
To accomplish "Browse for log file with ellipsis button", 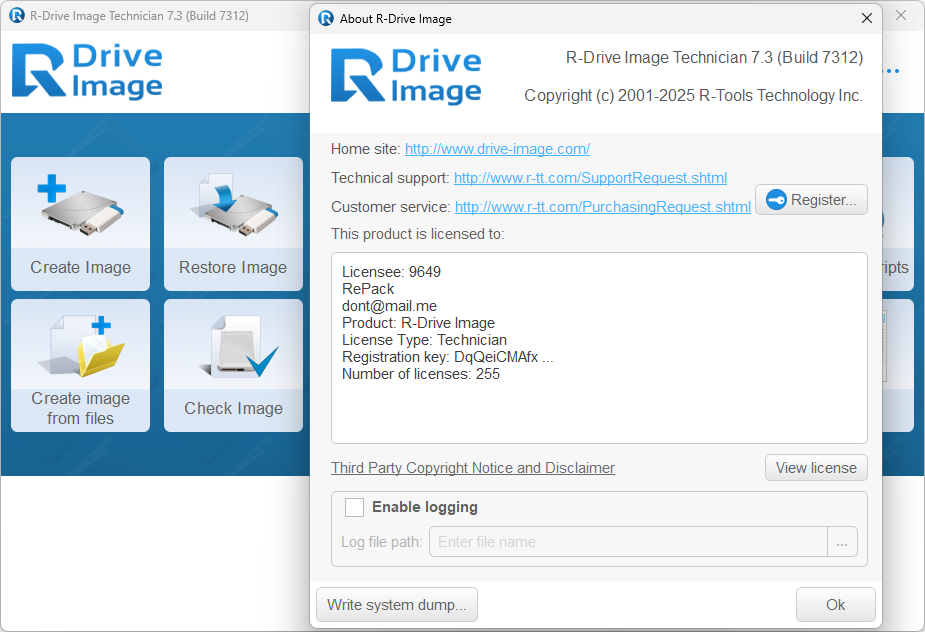I will [842, 542].
